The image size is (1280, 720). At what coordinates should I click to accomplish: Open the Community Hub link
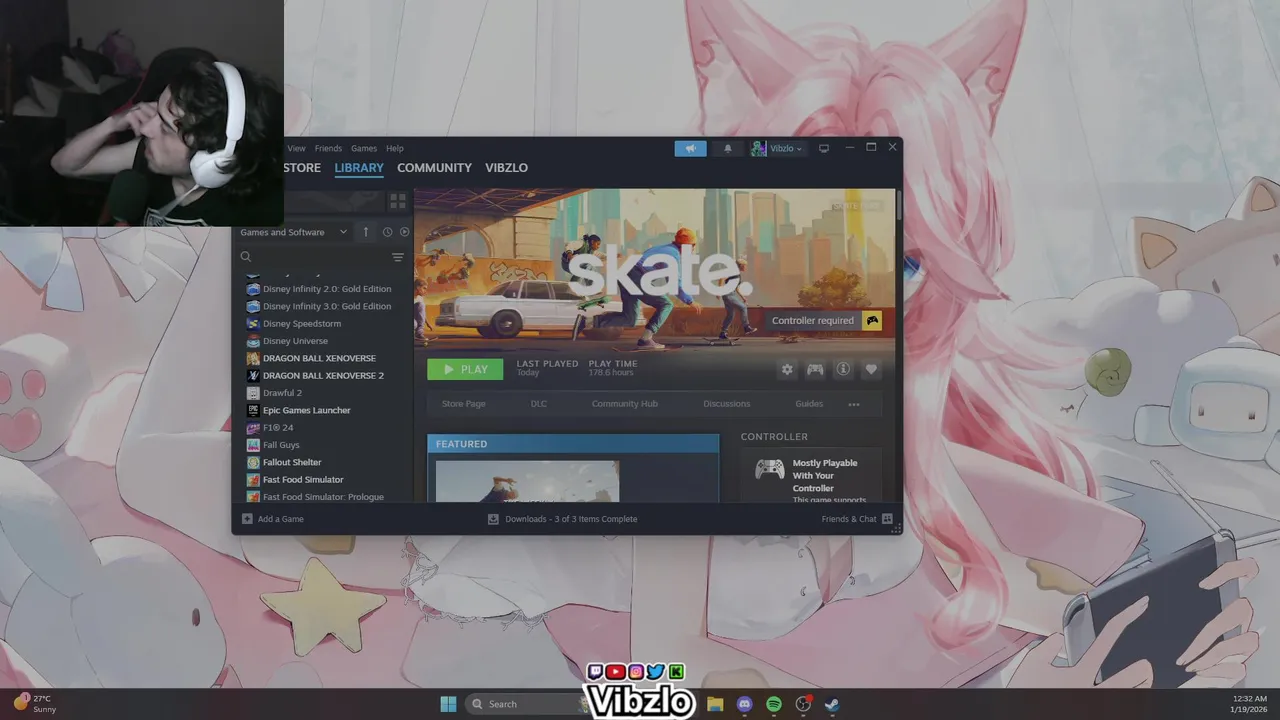pyautogui.click(x=625, y=404)
